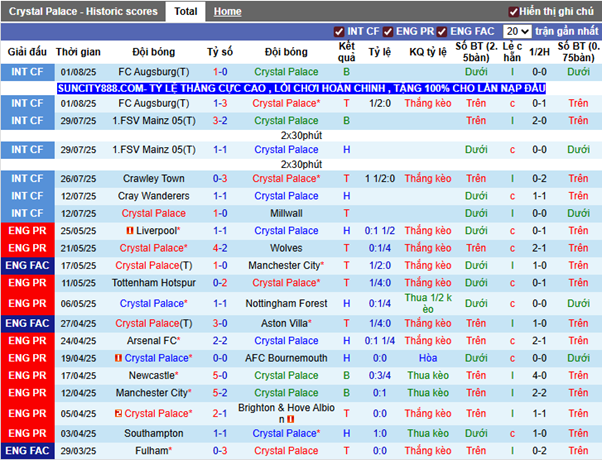This screenshot has width=602, height=460.
Task: Click the odds value 1 1/2:0
Action: 380,179
